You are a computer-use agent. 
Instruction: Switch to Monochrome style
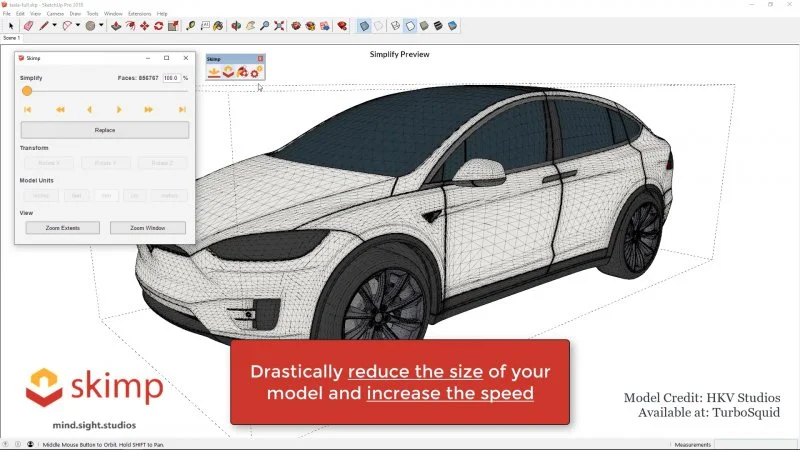453,26
